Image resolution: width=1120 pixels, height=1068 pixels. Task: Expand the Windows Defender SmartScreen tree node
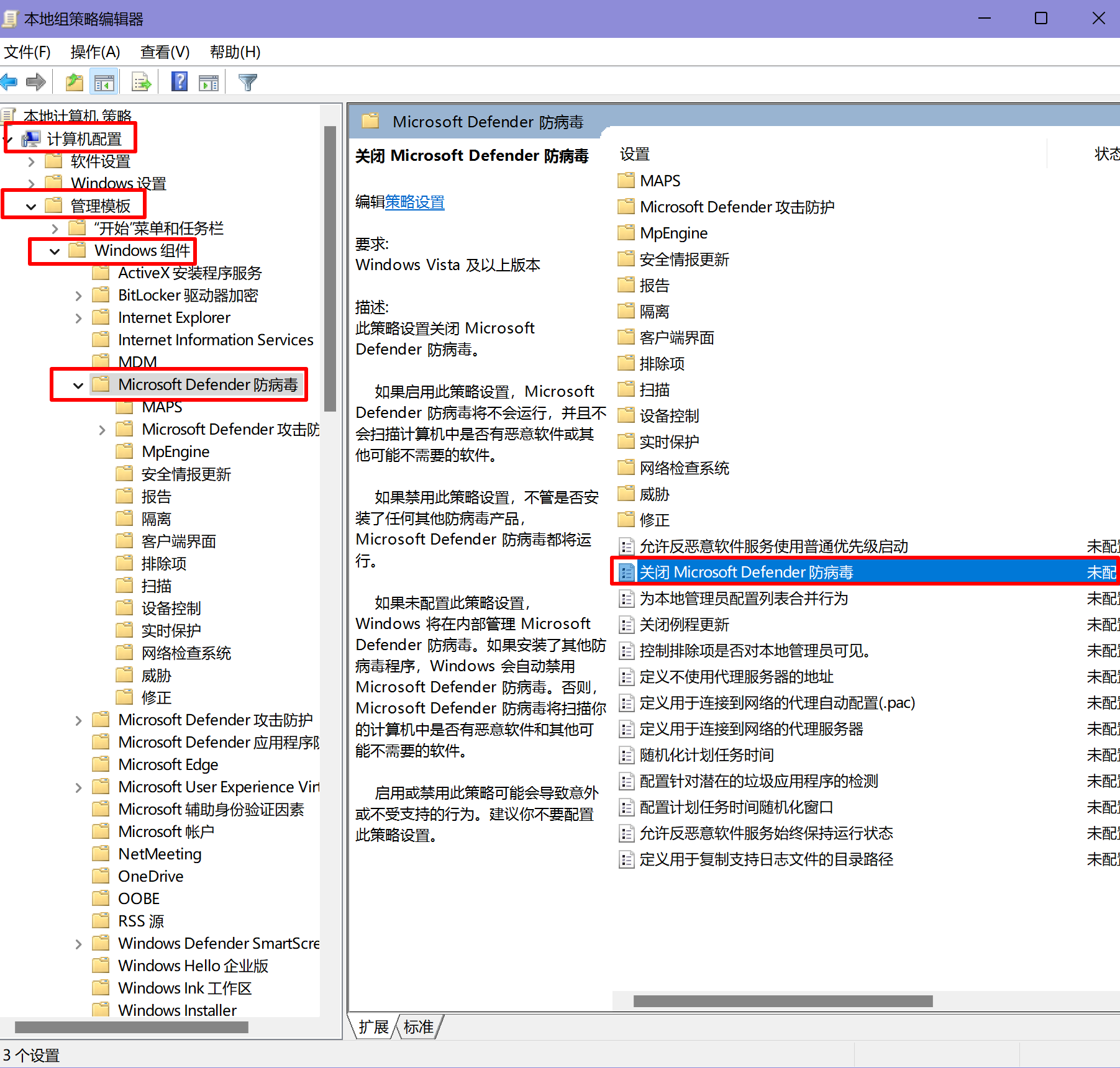coord(78,944)
